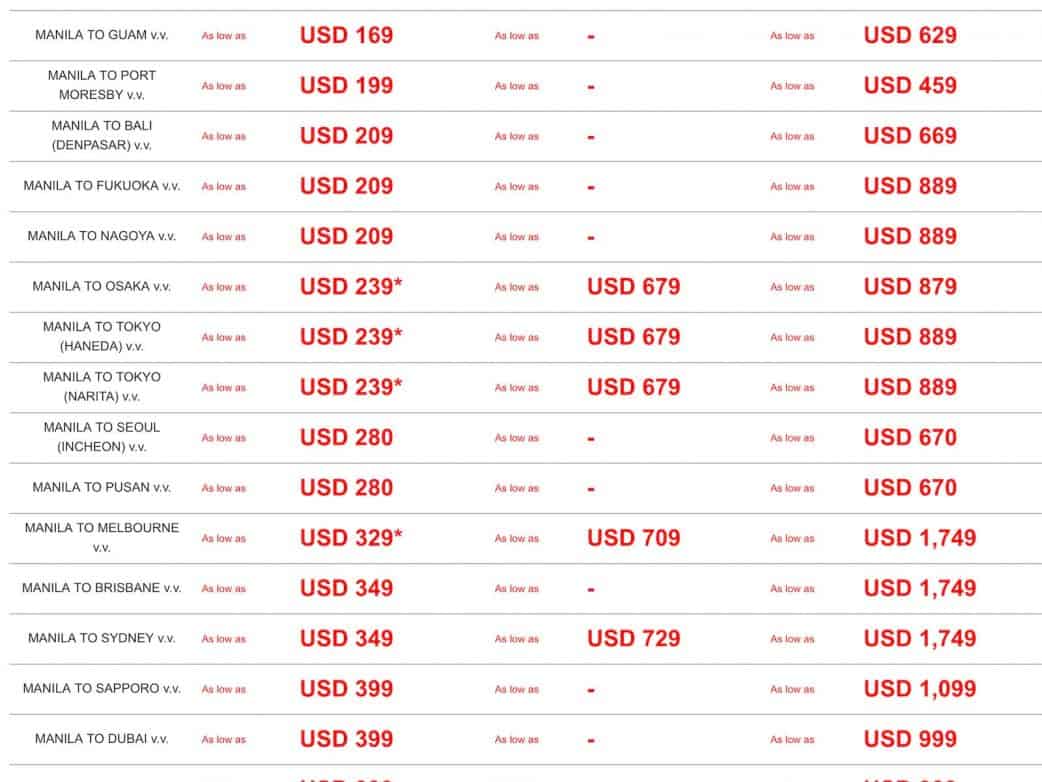Click the USD 709 Melbourne fare
Screen dimensions: 1042x782
(633, 538)
